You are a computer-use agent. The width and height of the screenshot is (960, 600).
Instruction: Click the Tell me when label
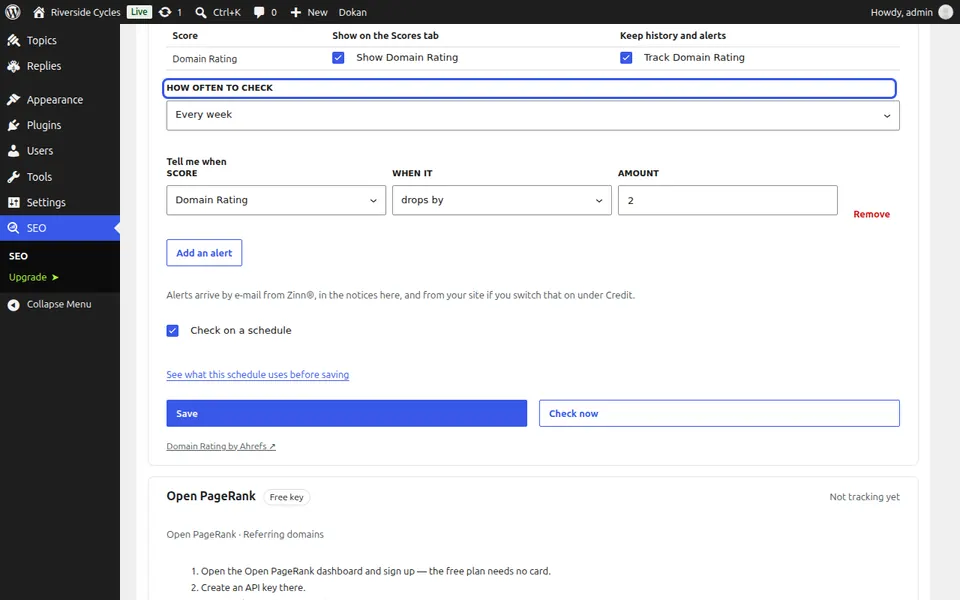pyautogui.click(x=197, y=162)
